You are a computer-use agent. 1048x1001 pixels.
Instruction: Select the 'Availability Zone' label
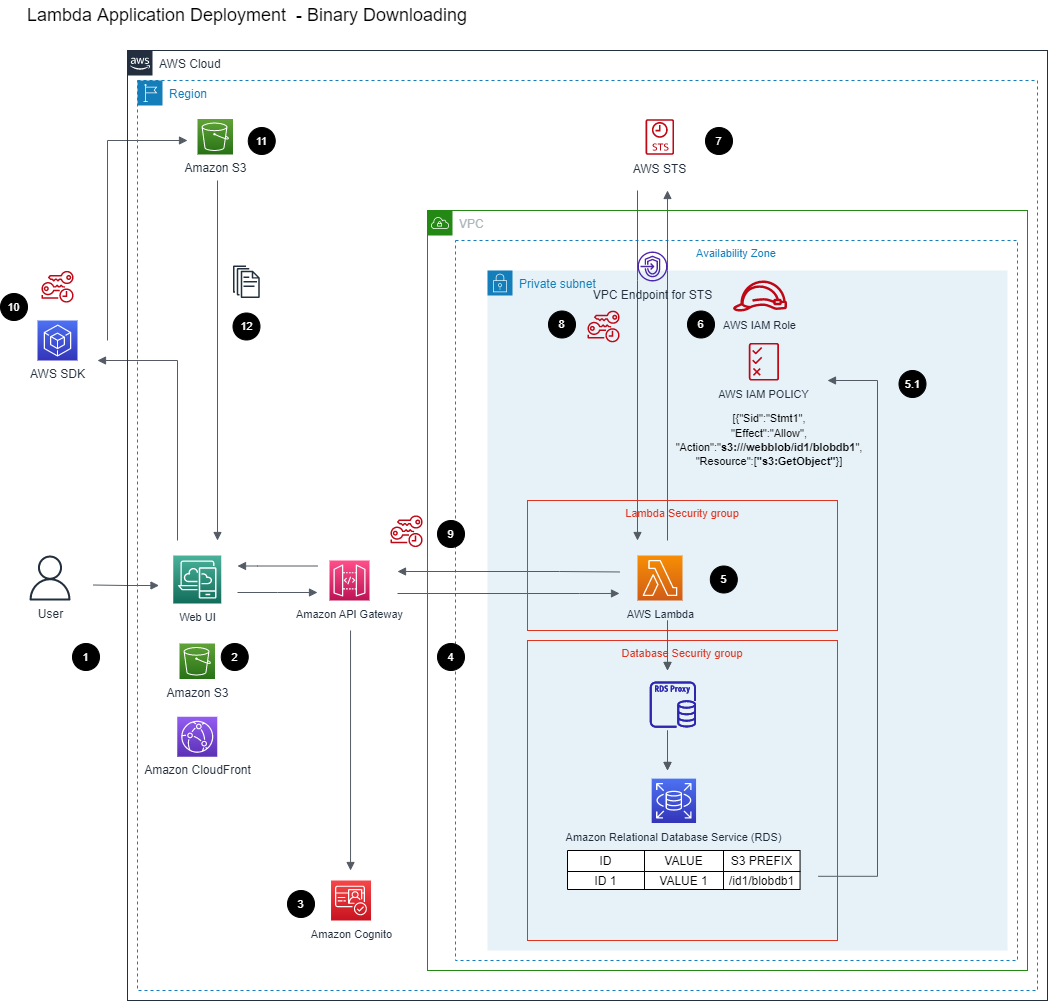coord(735,253)
